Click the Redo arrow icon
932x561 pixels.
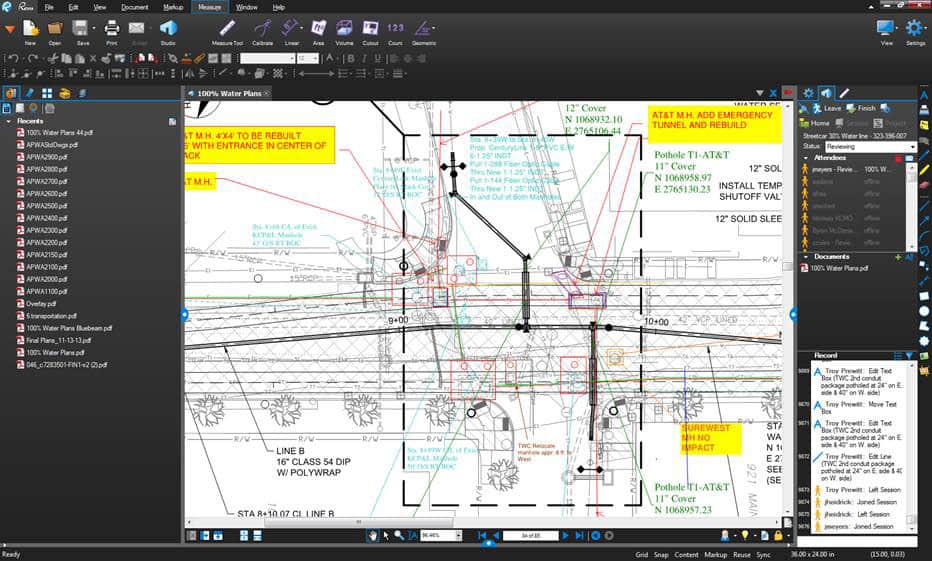tap(33, 58)
